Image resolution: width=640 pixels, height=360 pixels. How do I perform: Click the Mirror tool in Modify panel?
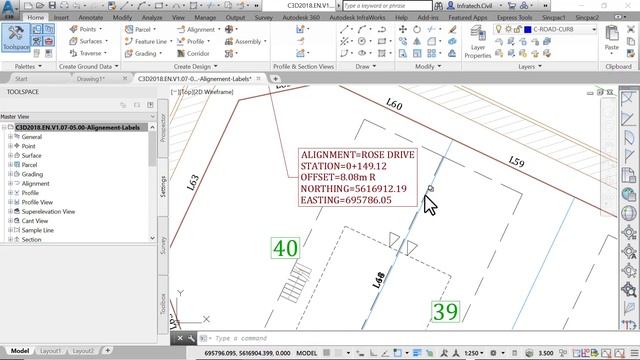pos(417,41)
